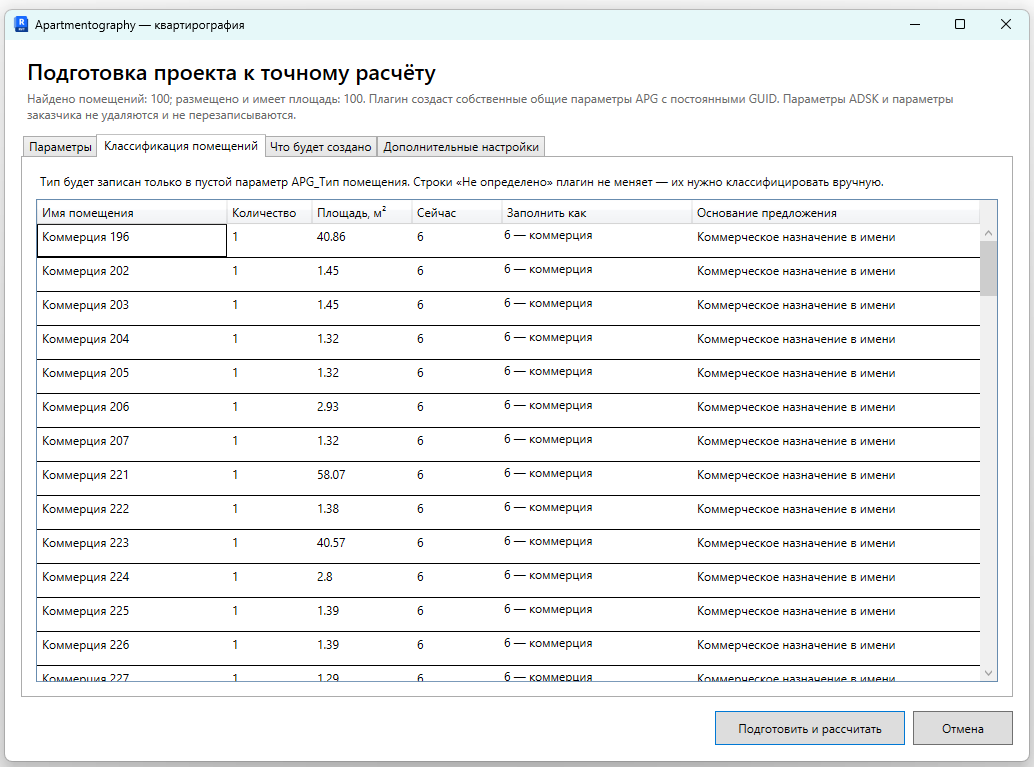The image size is (1034, 767).
Task: Click the Сейчас column header
Action: click(456, 212)
